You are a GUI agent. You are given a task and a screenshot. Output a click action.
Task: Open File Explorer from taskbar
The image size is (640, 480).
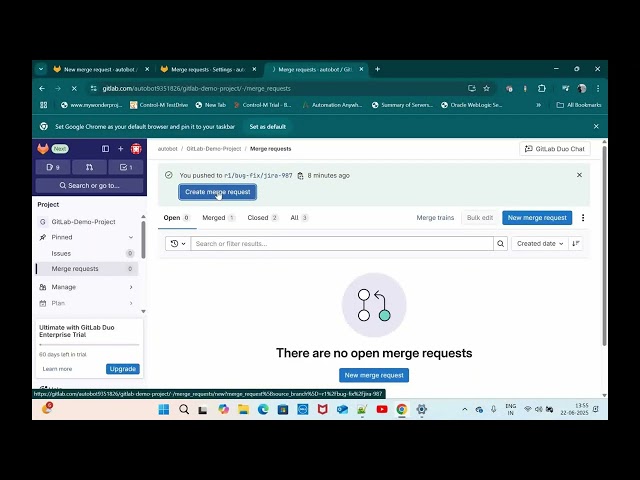coord(243,409)
